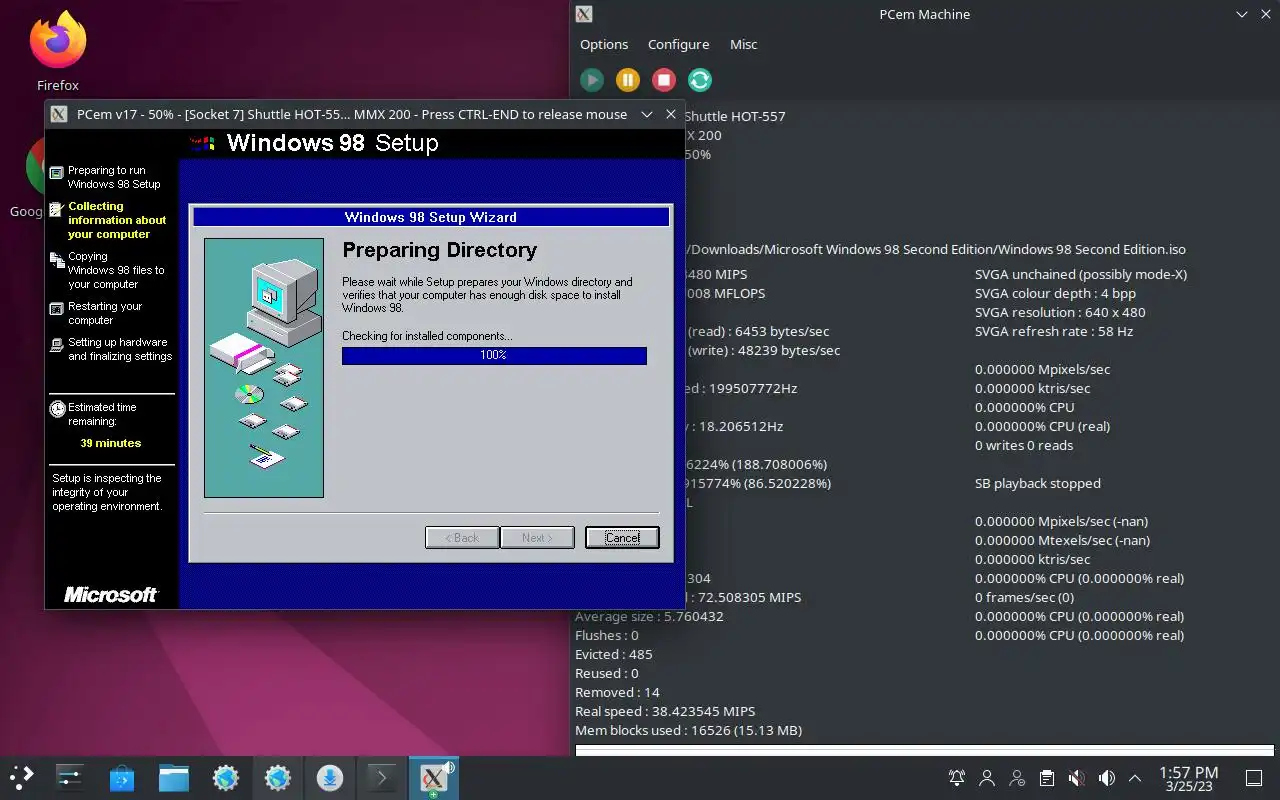Open the volume speaker tray icon

(1107, 778)
